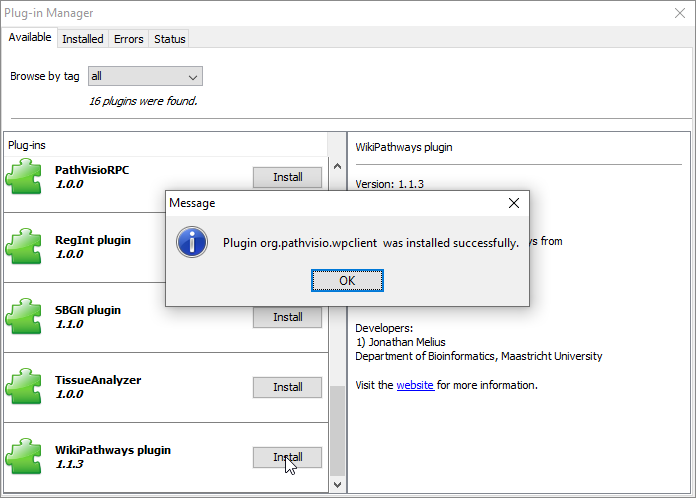Click the RegInt plugin puzzle piece icon

[x=24, y=247]
